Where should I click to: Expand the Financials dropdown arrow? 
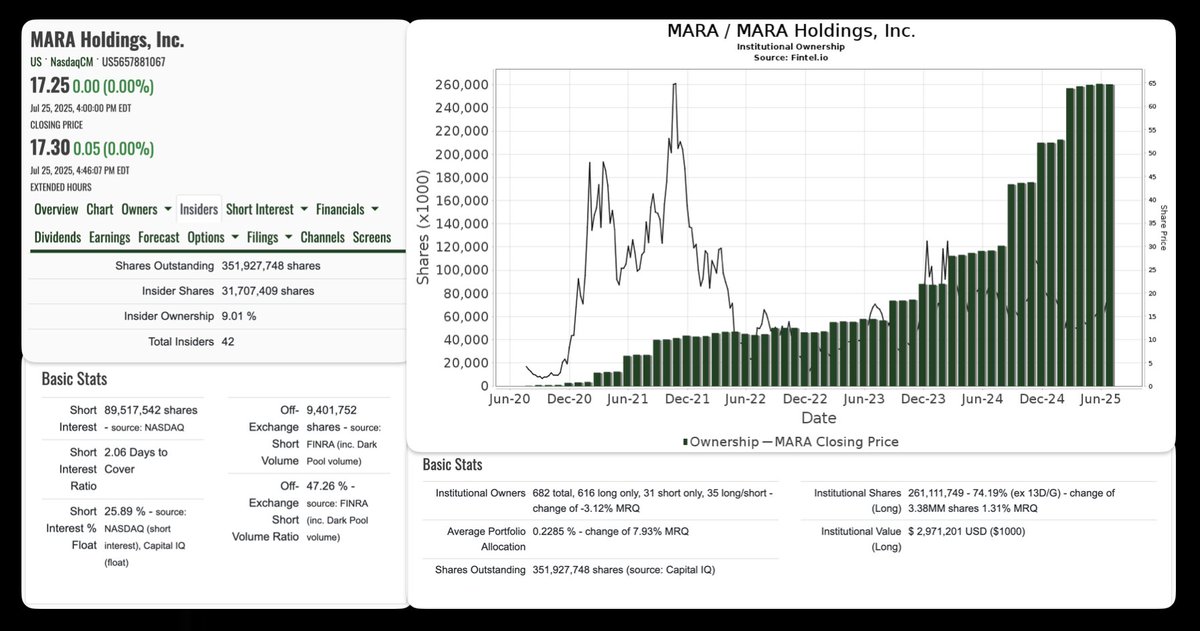point(374,210)
